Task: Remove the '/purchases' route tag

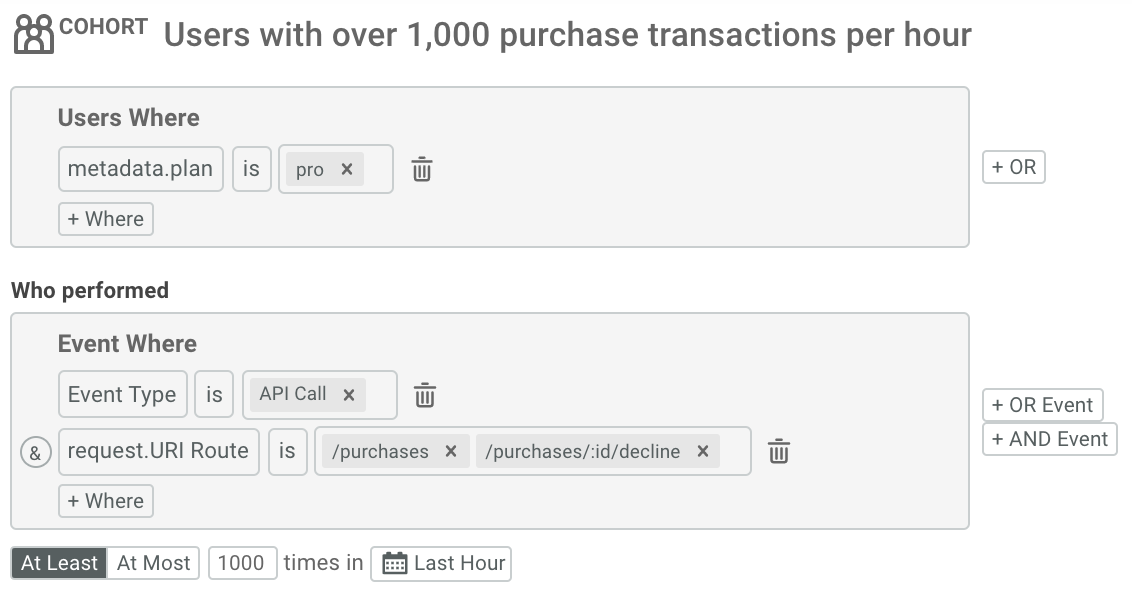Action: pyautogui.click(x=451, y=451)
